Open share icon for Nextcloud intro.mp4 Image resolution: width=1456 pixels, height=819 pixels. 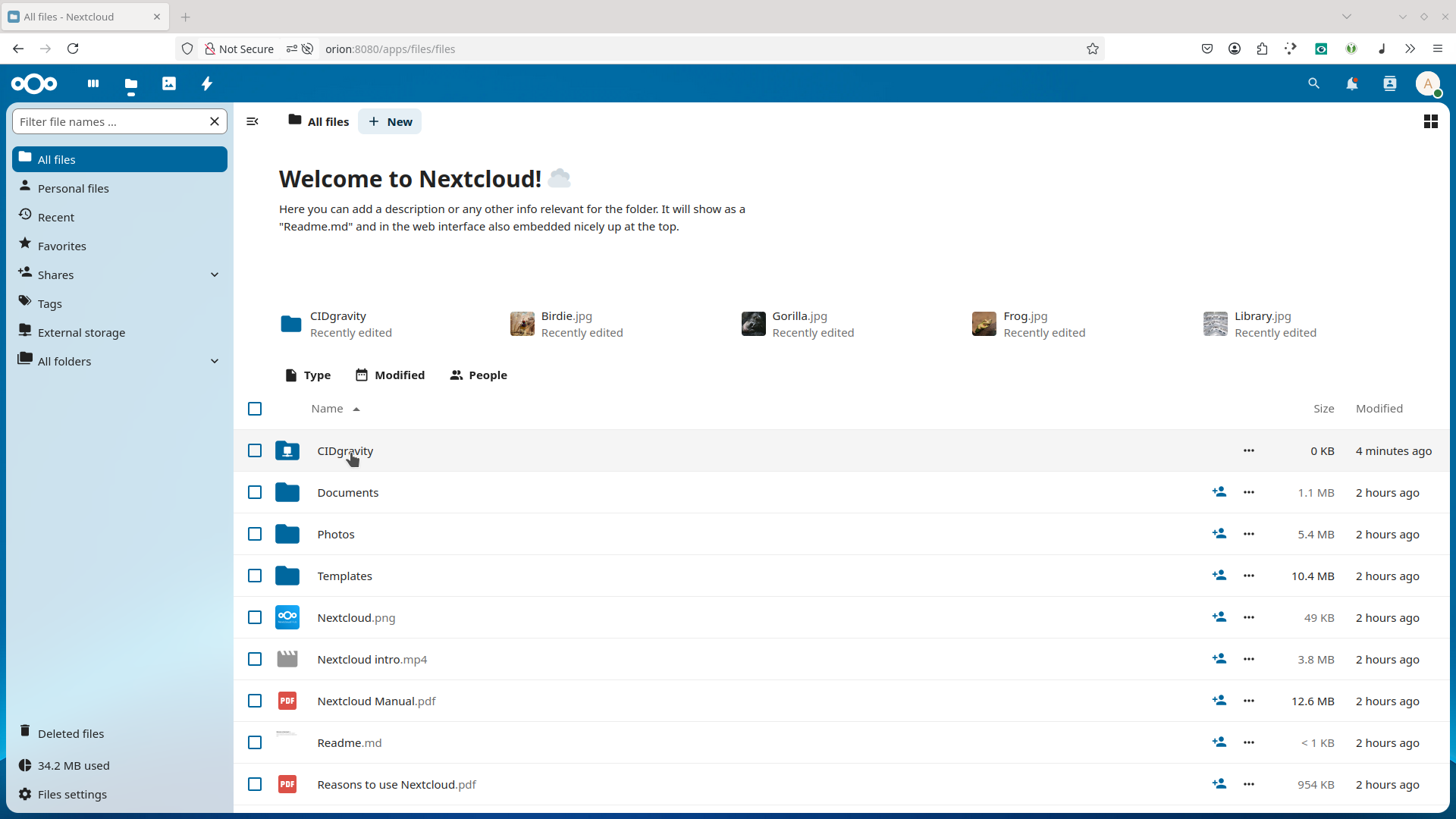click(x=1219, y=659)
